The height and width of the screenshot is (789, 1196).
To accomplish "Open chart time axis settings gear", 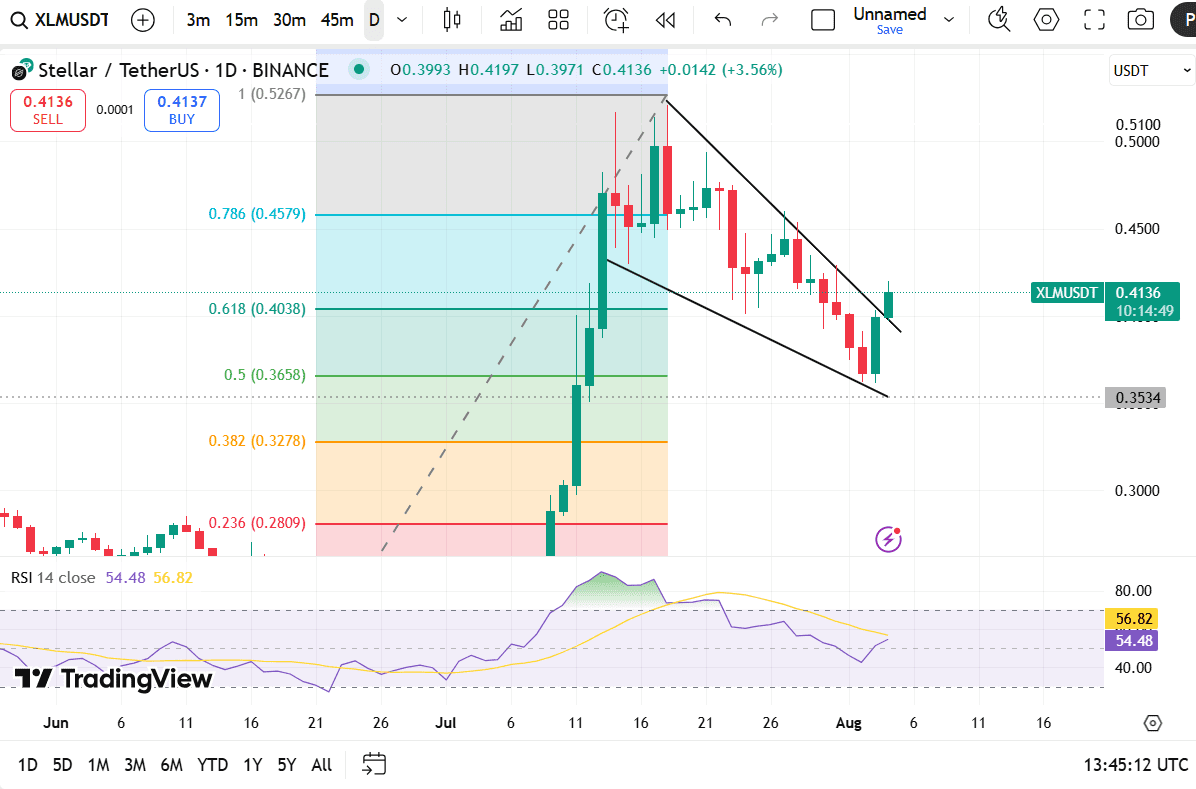I will [1153, 723].
